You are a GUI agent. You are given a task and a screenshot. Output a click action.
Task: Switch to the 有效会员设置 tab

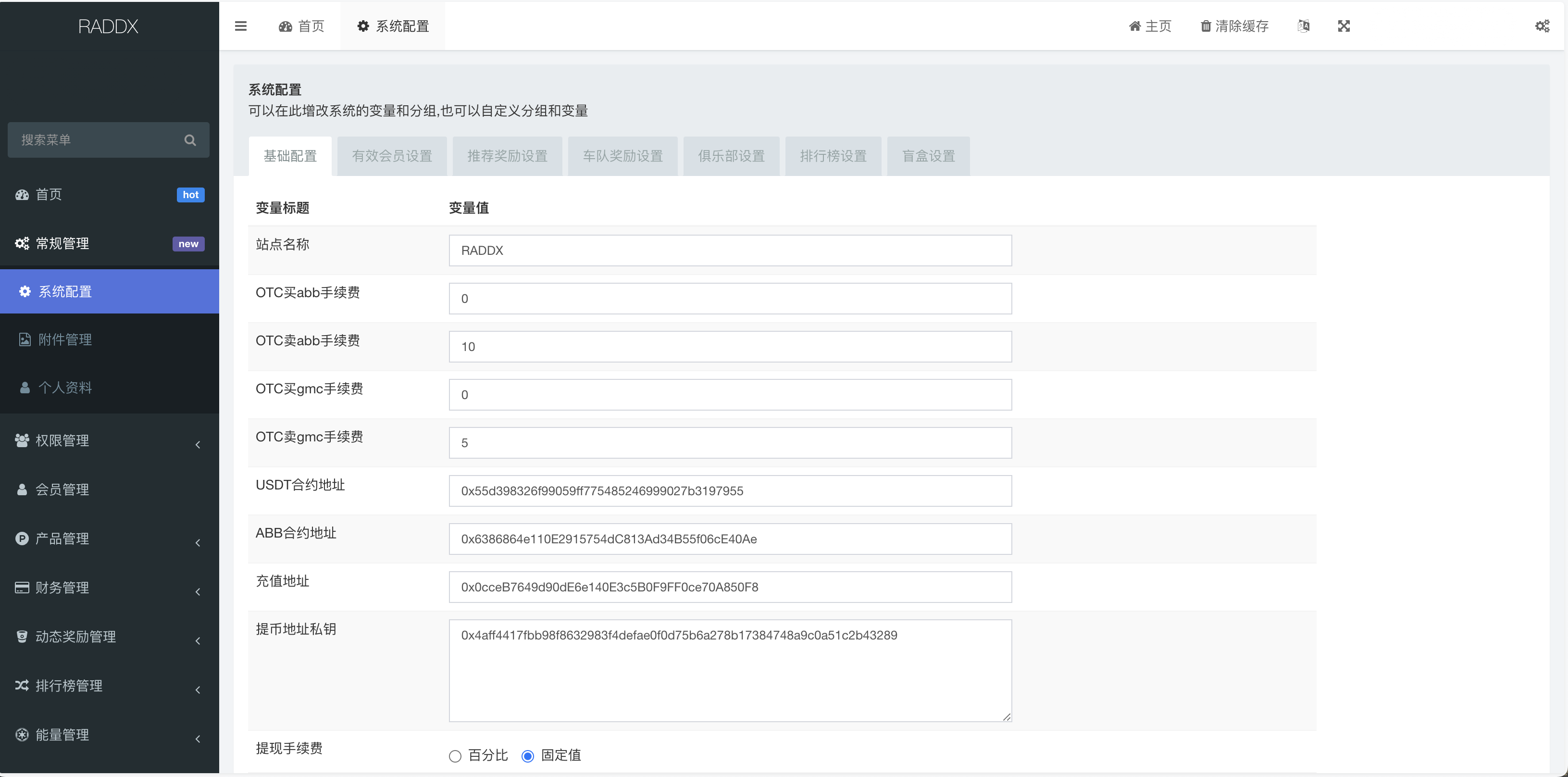click(x=392, y=156)
